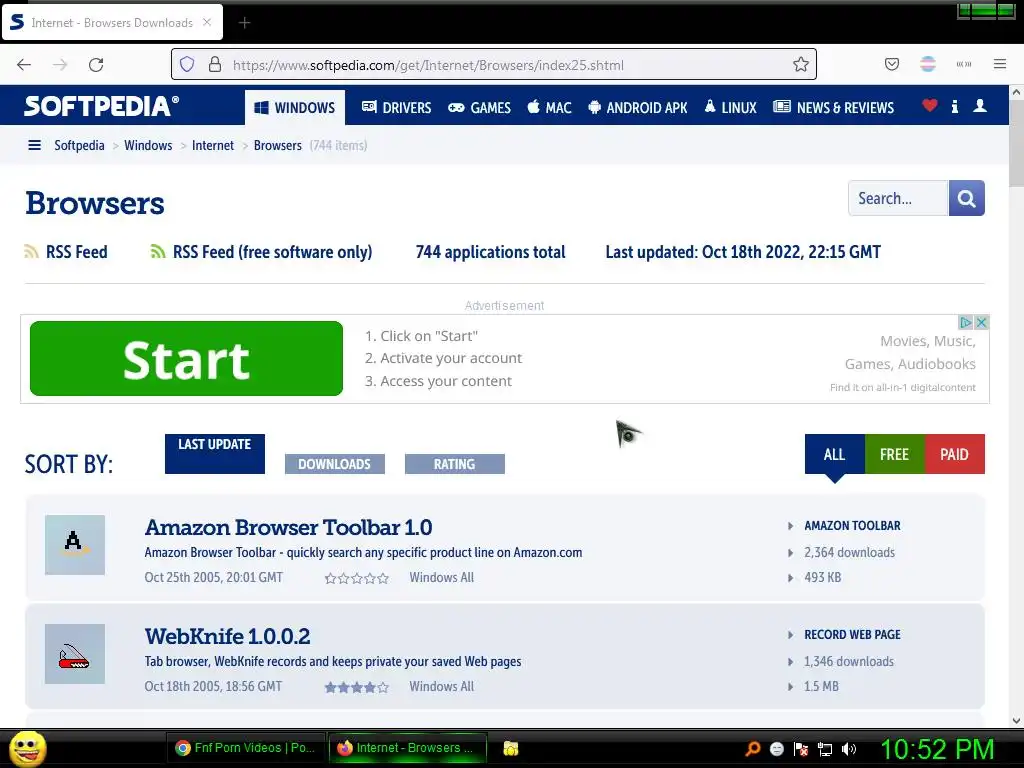Click the page vertical scrollbar thumb
The width and height of the screenshot is (1024, 768).
tap(1016, 144)
